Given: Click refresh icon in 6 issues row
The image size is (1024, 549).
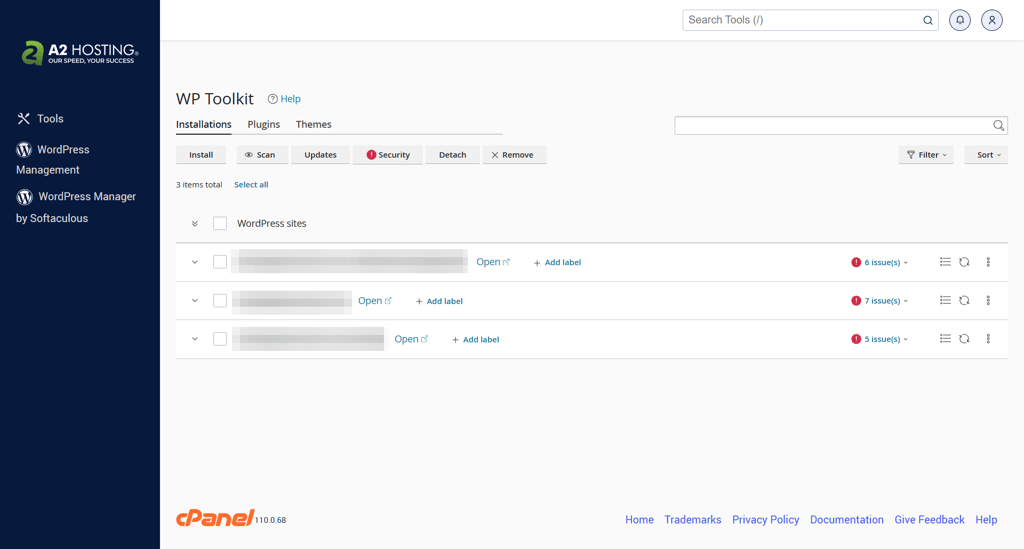Looking at the screenshot, I should point(964,262).
